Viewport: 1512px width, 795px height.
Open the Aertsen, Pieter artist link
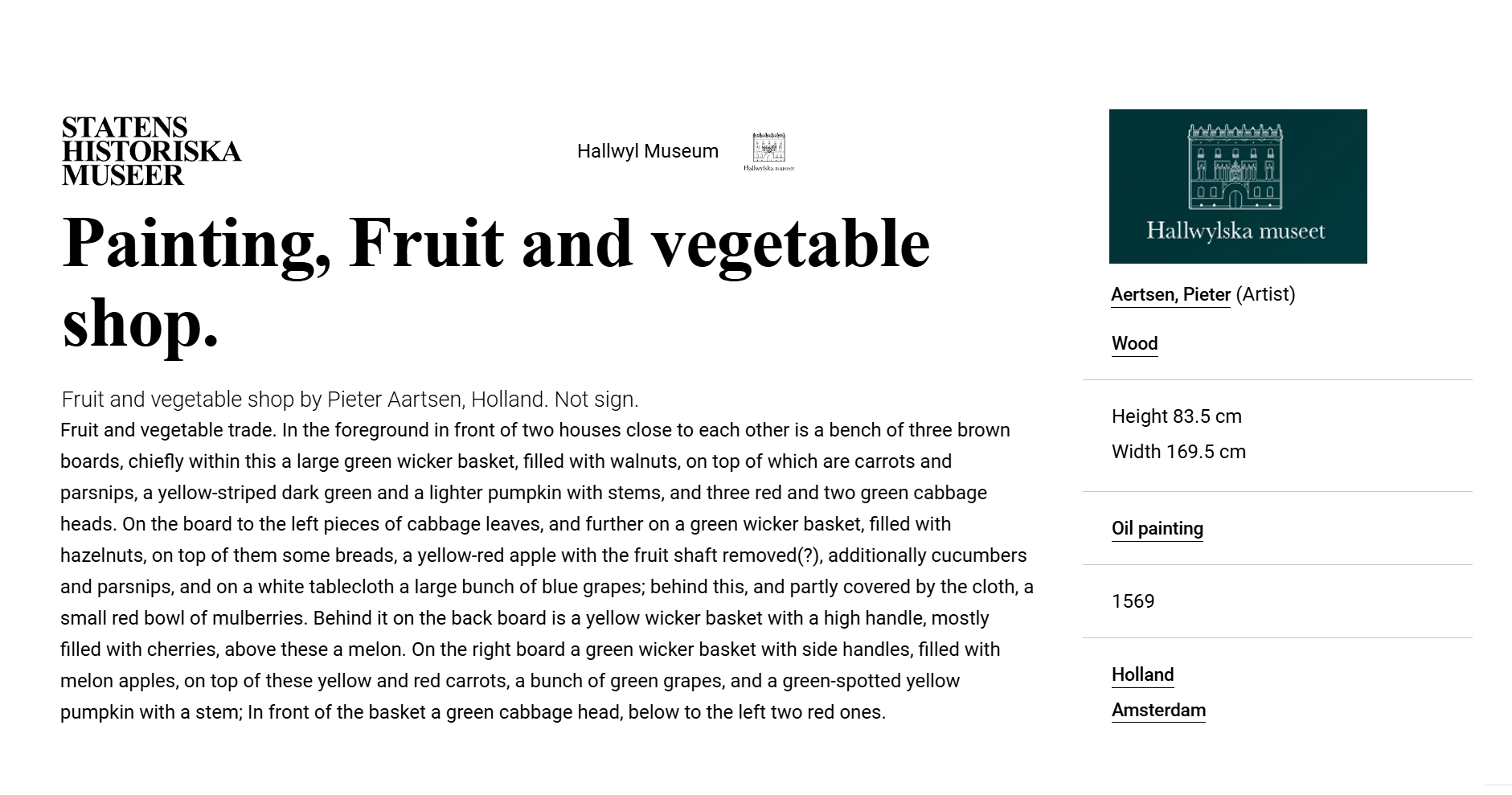[x=1170, y=295]
